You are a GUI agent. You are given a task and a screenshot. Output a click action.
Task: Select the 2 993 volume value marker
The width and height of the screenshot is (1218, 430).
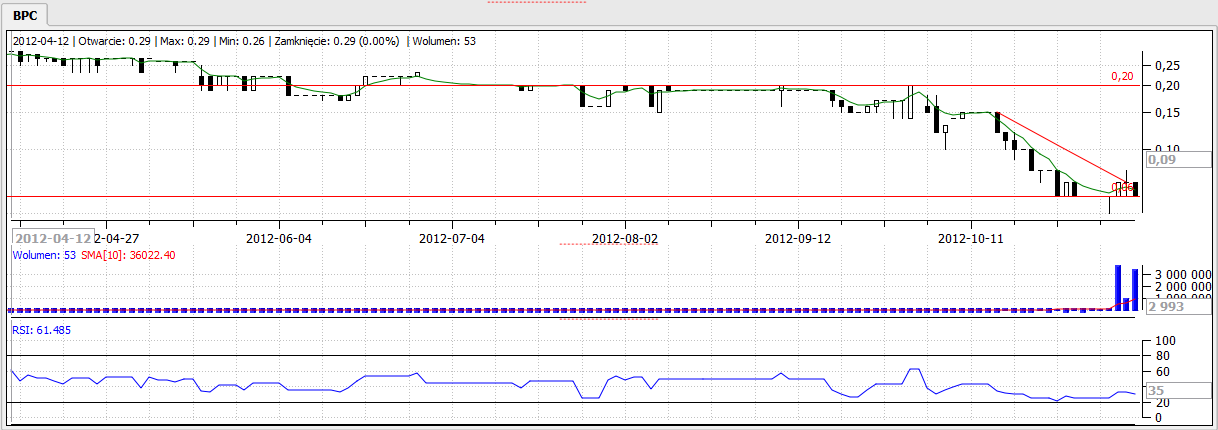[x=1166, y=307]
